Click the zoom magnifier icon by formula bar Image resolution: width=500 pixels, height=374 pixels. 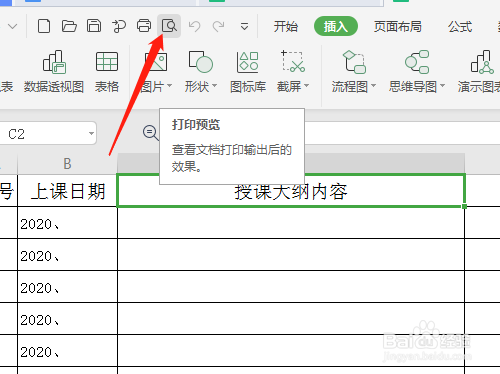point(150,133)
